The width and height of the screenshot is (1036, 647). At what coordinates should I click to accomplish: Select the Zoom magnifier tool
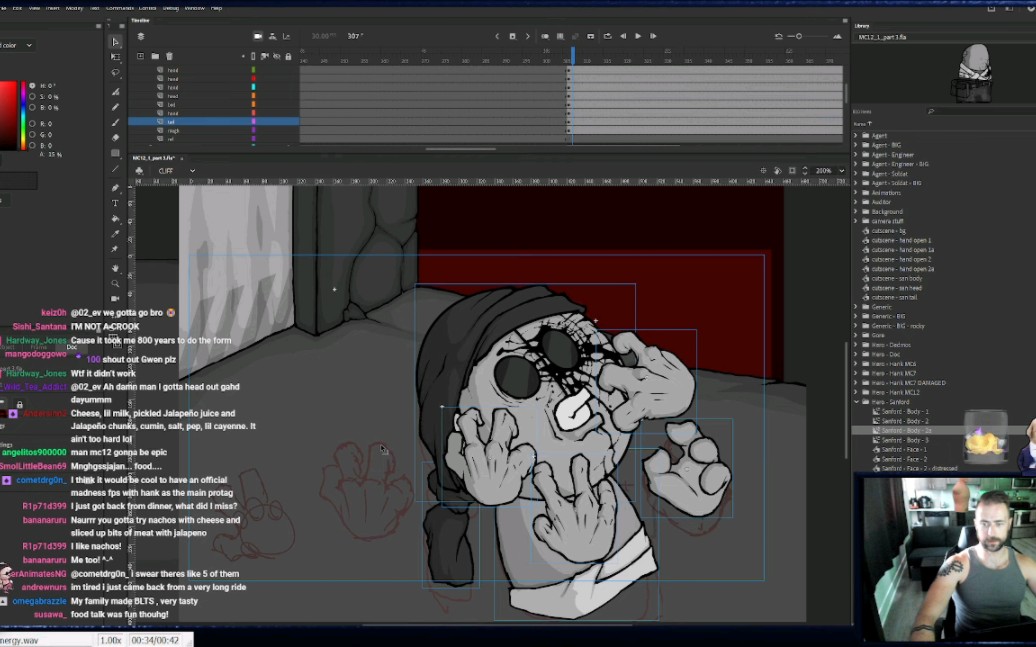coord(115,284)
